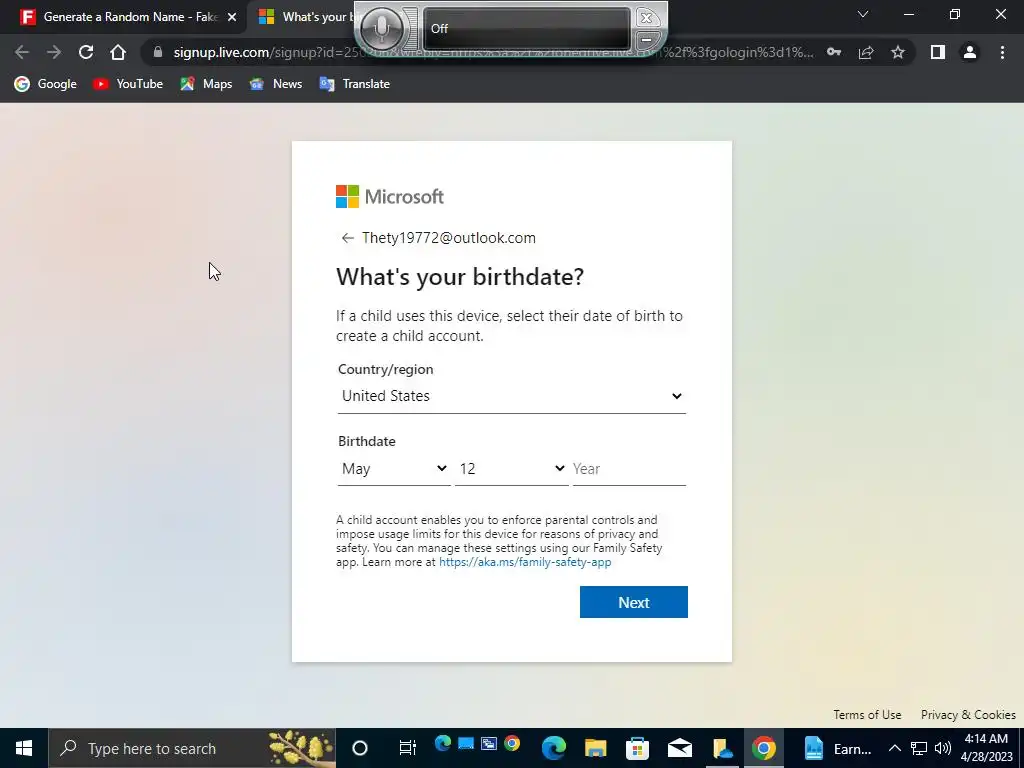Open the Earn document taskbar item
This screenshot has height=768, width=1024.
point(839,748)
